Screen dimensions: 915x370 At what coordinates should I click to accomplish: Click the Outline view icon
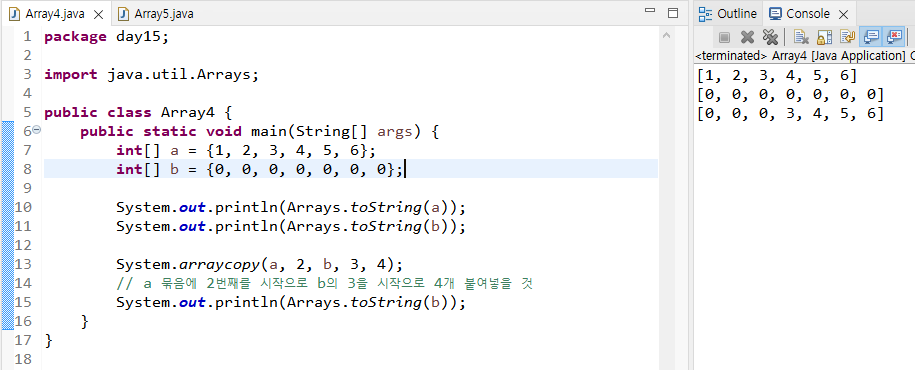705,14
